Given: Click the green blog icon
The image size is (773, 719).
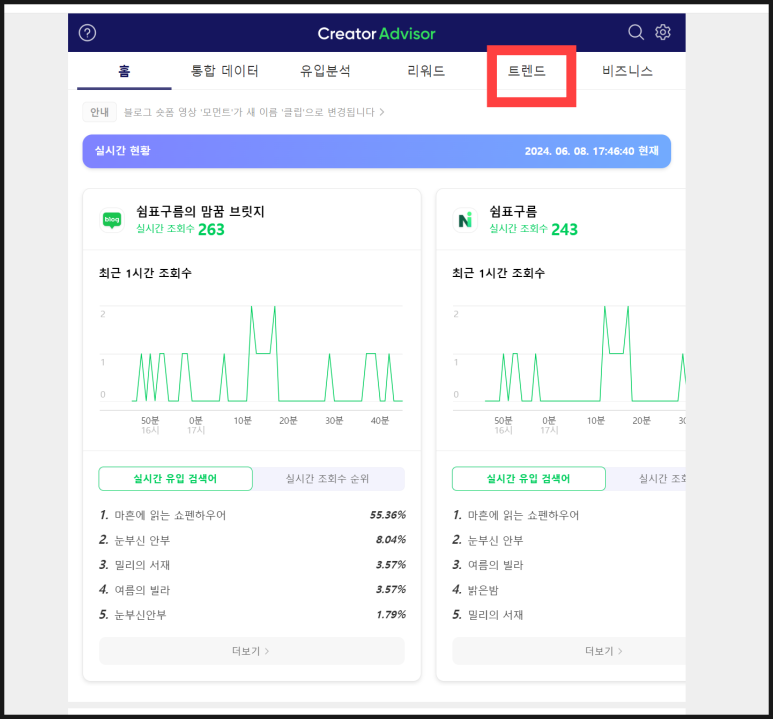Looking at the screenshot, I should point(112,220).
